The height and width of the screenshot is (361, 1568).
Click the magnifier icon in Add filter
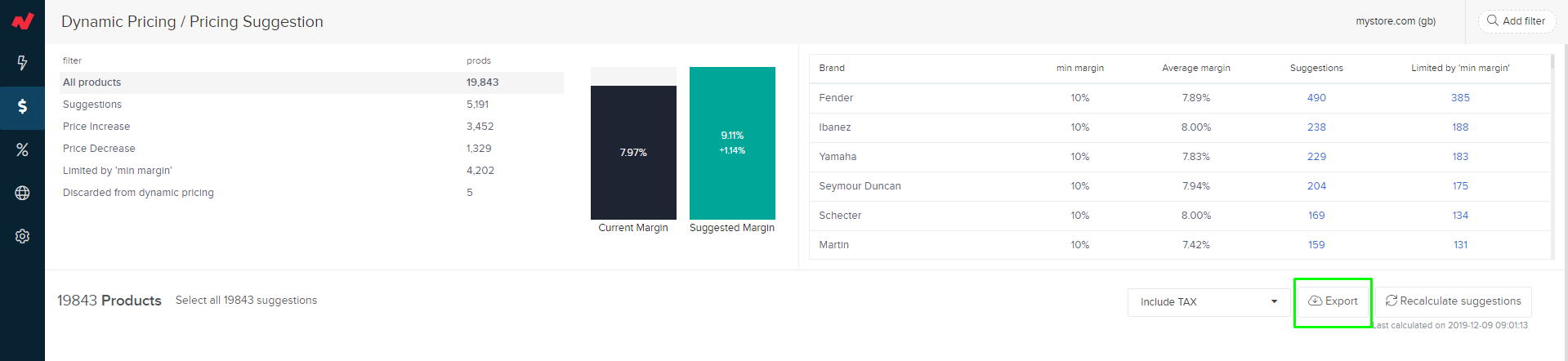pyautogui.click(x=1492, y=20)
